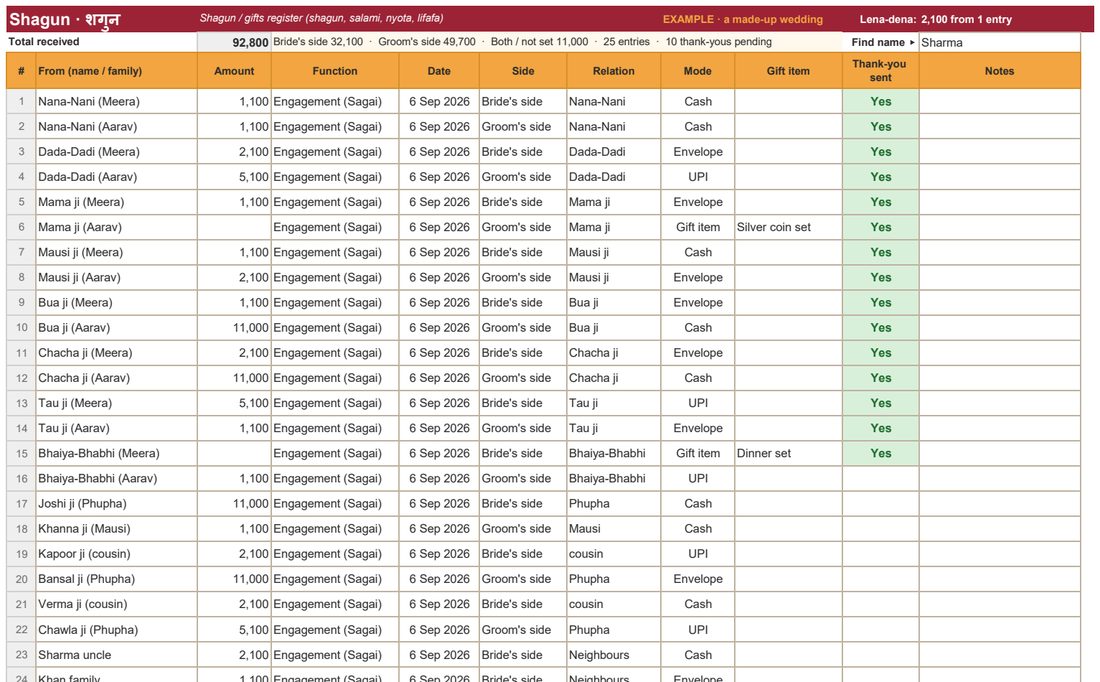1100x682 pixels.
Task: Select Amount 2,100 for Dada-Dadi (Meera)
Action: 234,152
